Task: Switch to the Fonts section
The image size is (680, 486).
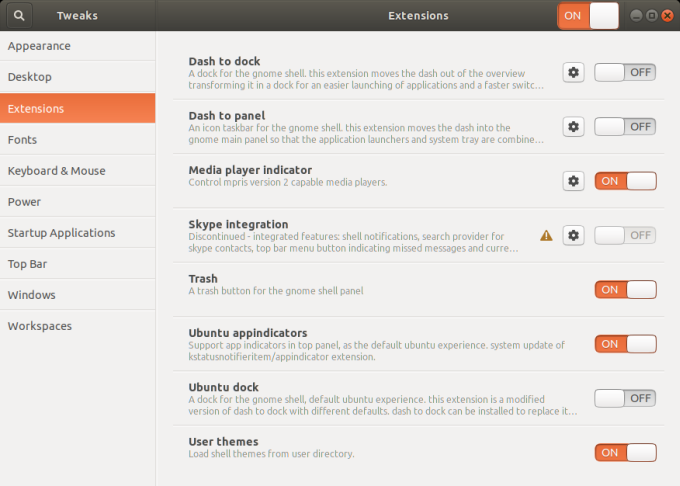Action: (78, 140)
